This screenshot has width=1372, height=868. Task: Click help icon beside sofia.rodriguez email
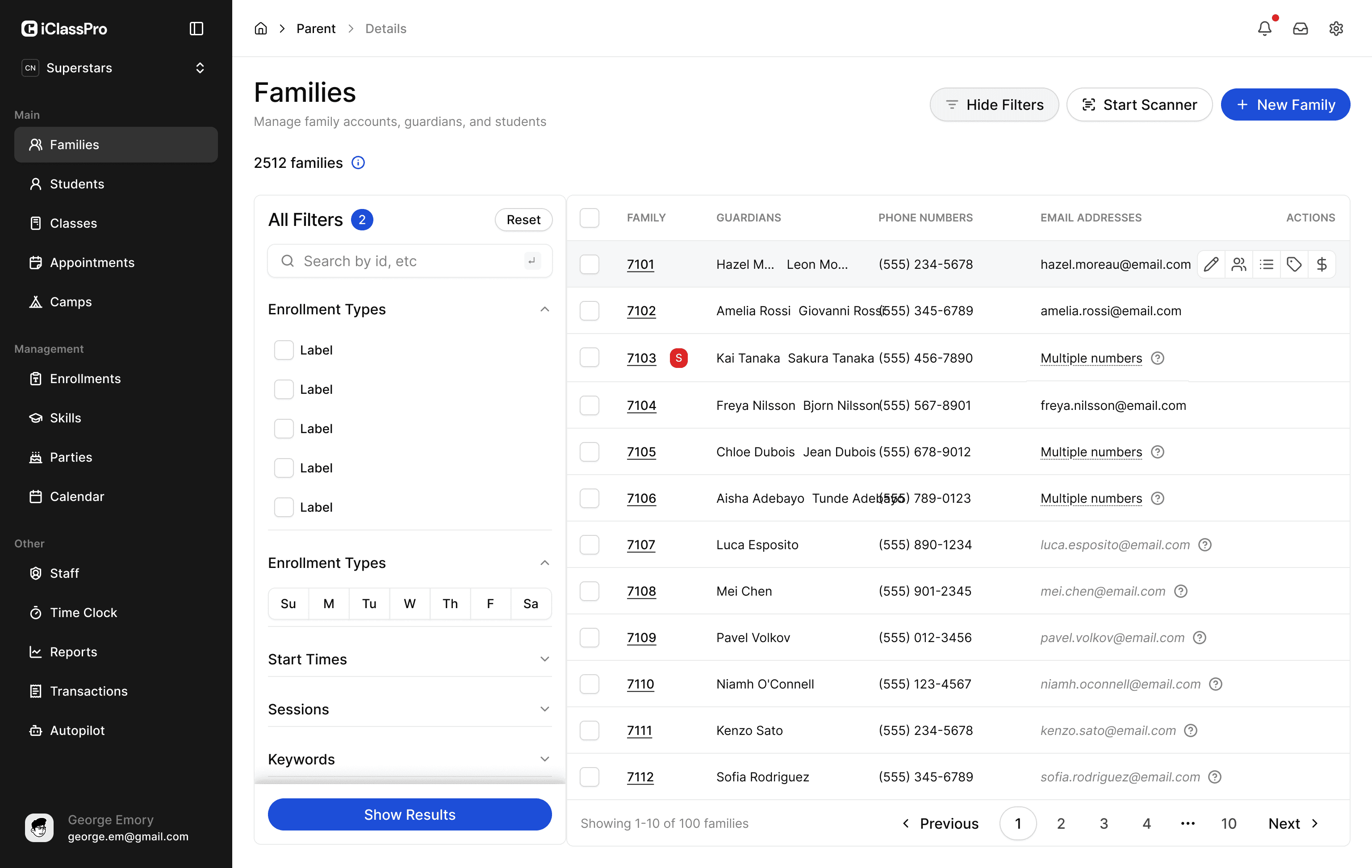tap(1214, 777)
